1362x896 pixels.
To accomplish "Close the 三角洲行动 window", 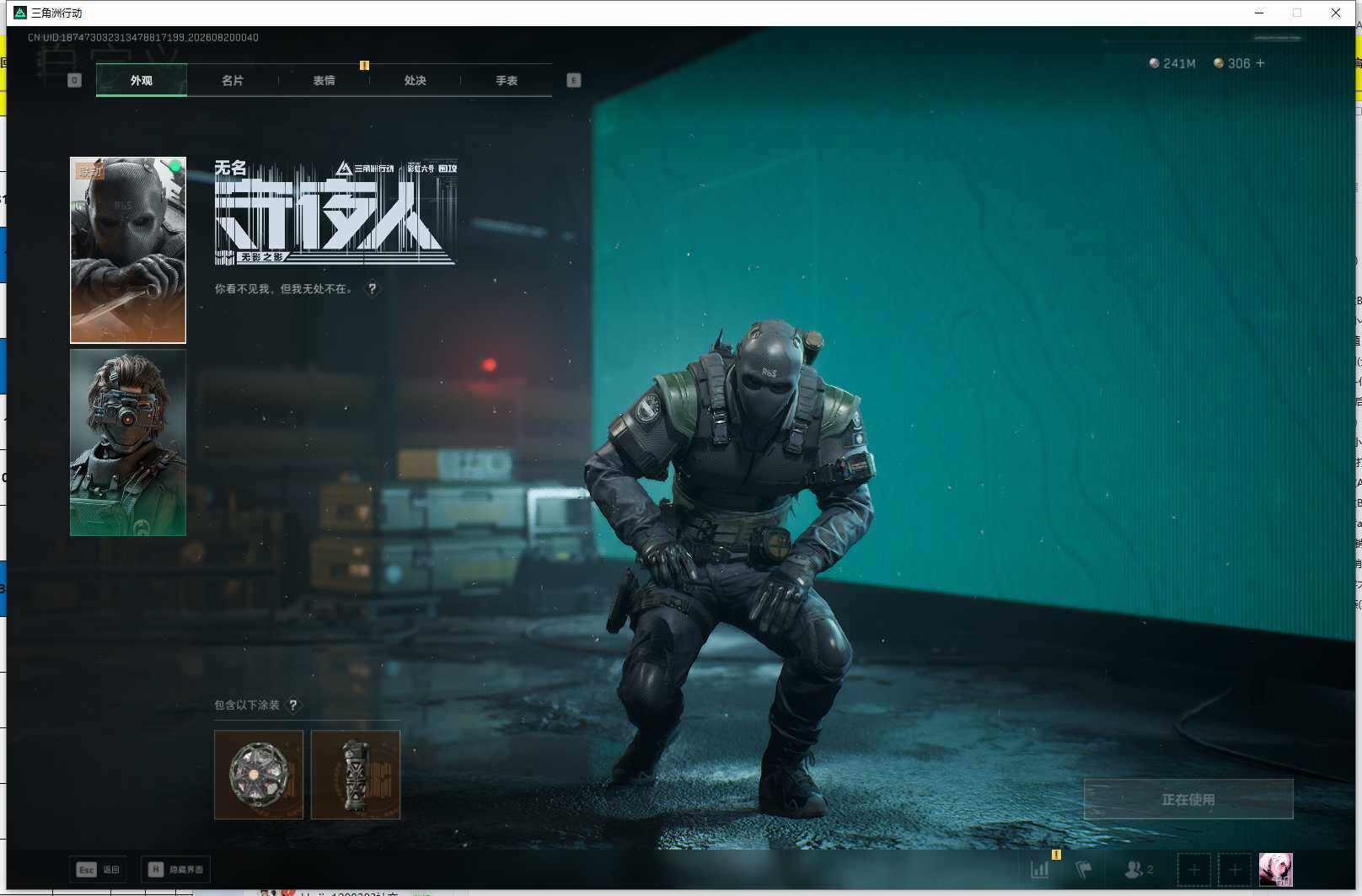I will (x=1336, y=13).
